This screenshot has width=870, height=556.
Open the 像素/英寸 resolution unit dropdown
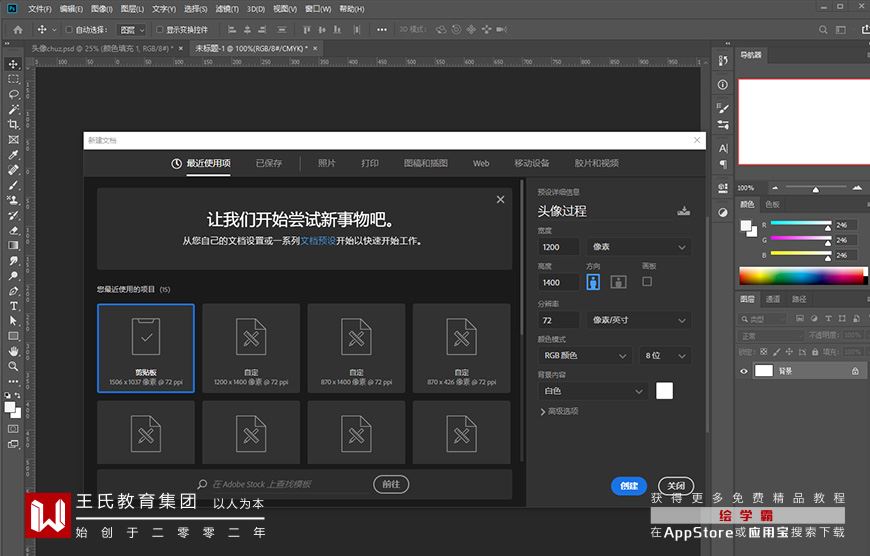[x=639, y=320]
